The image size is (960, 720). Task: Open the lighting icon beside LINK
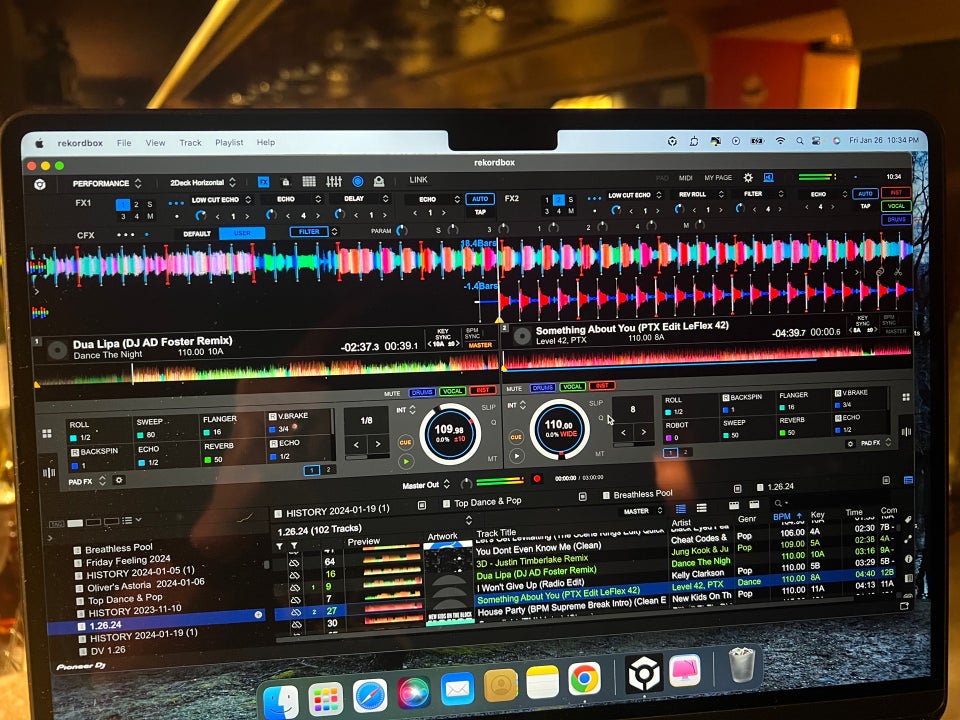(379, 181)
